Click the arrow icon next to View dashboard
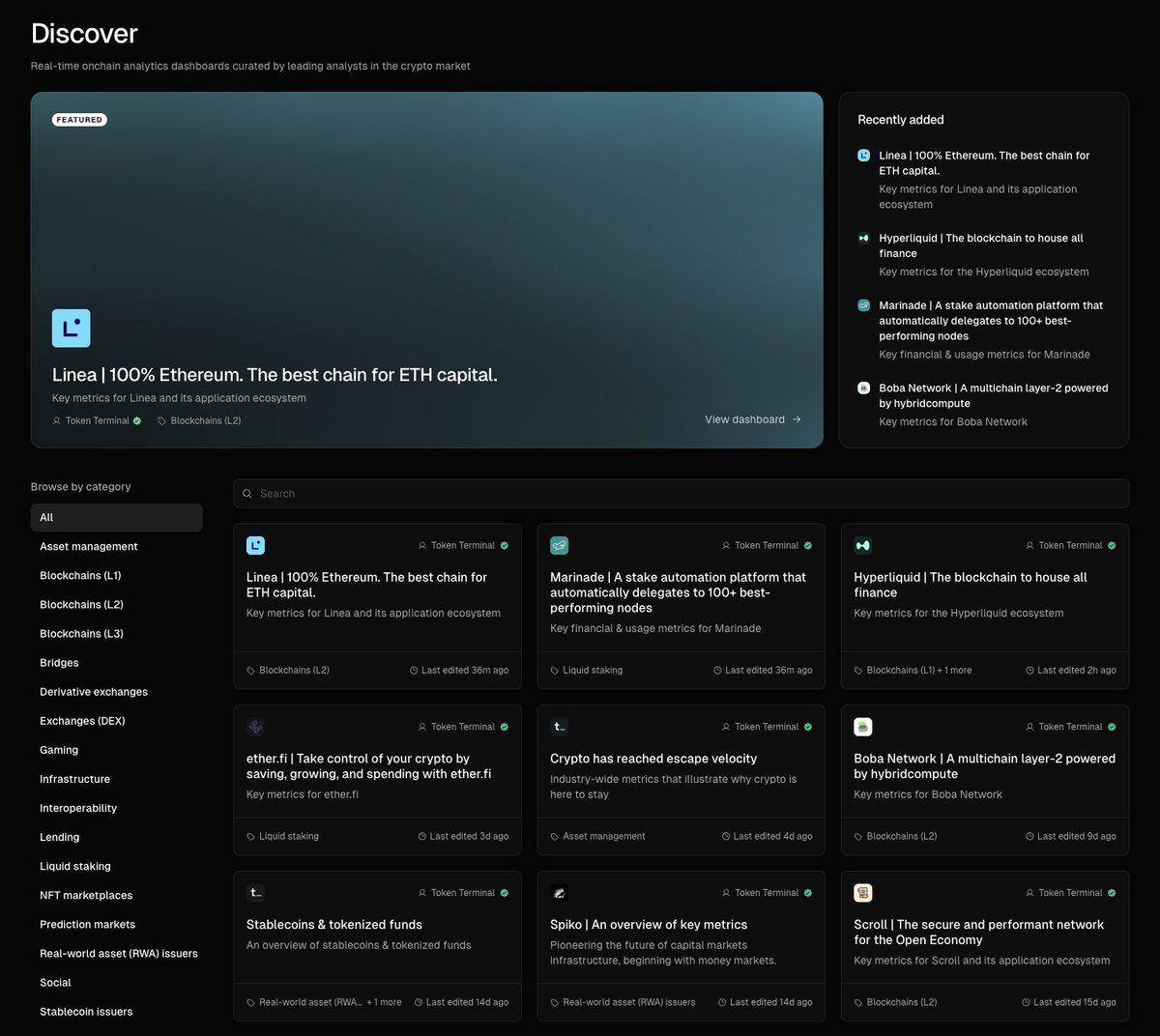 click(x=797, y=419)
